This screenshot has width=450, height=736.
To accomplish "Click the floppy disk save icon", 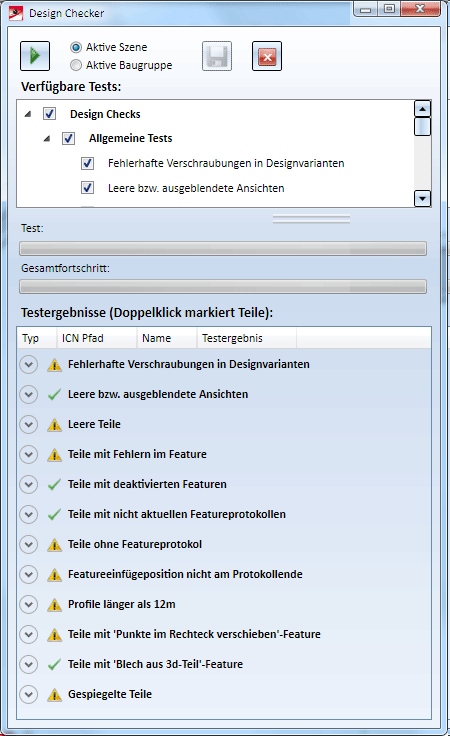I will coord(217,56).
